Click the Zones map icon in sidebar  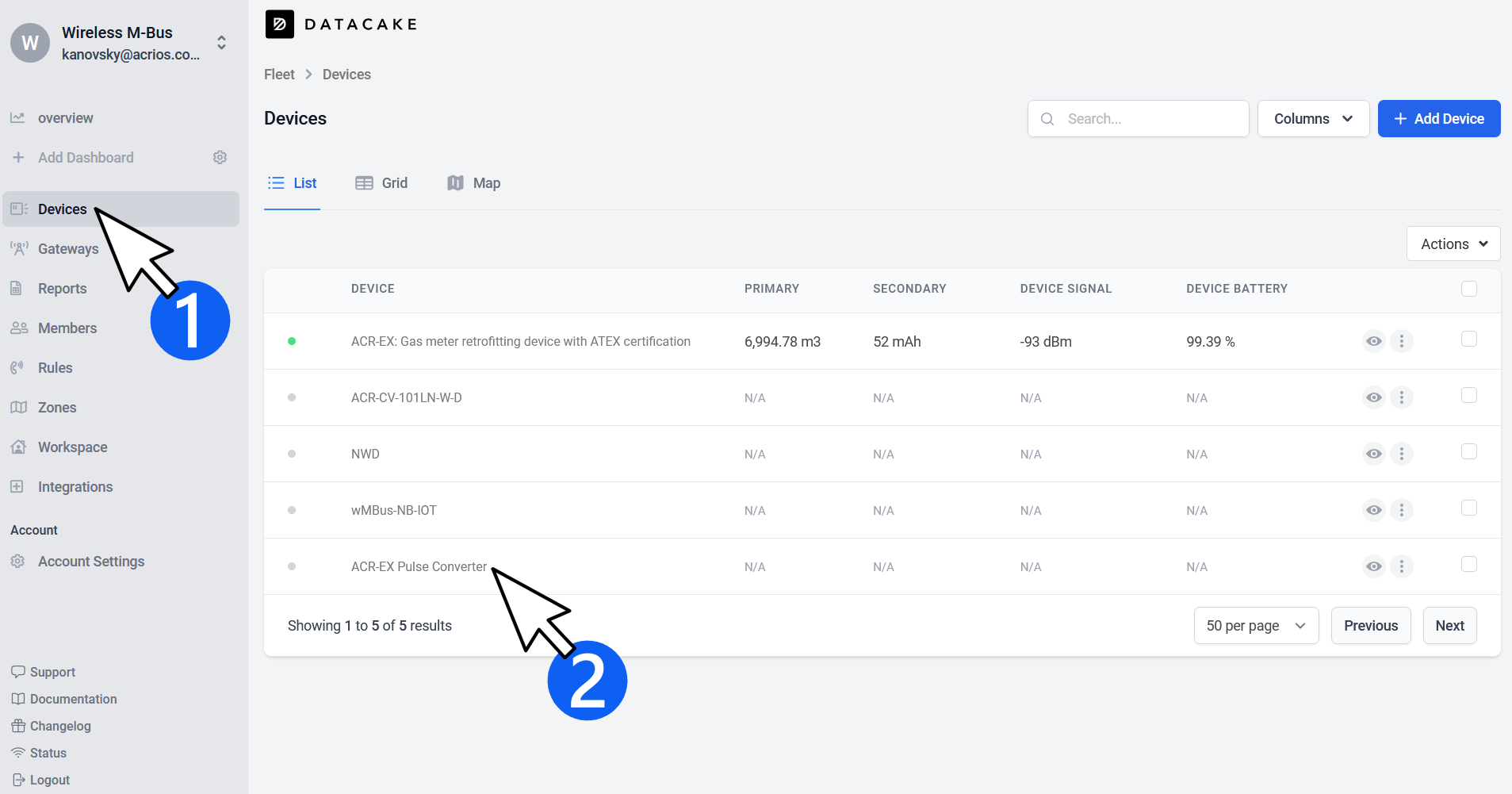(x=18, y=408)
